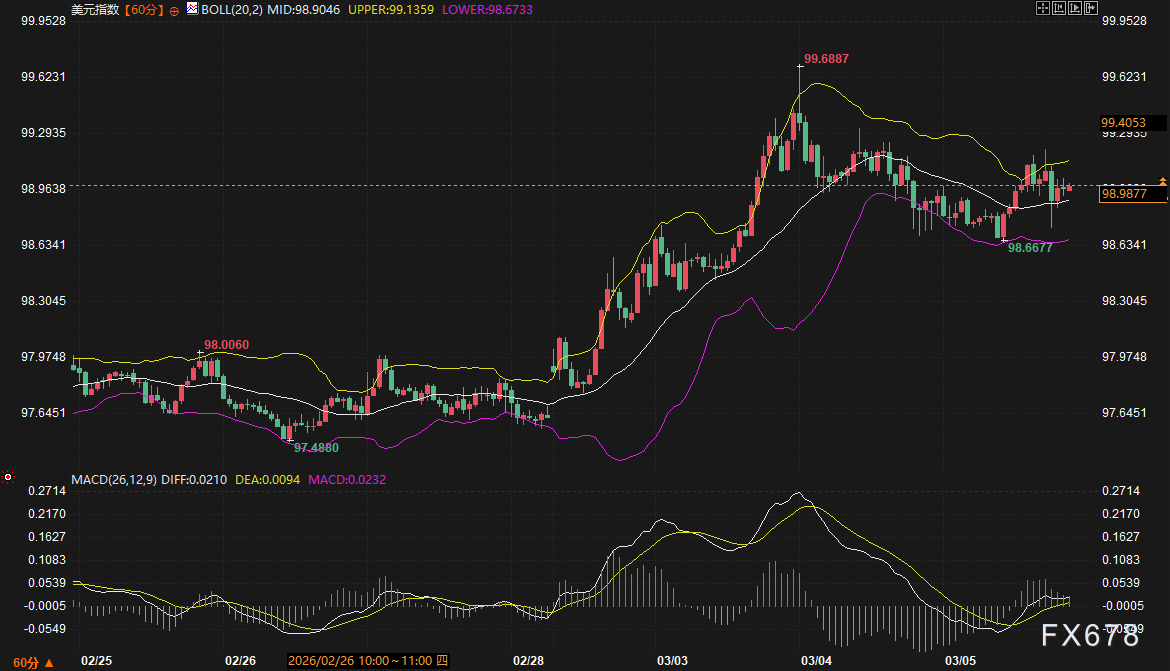Click the MACD(26,12,9) indicator label
Image resolution: width=1170 pixels, height=671 pixels.
[113, 479]
